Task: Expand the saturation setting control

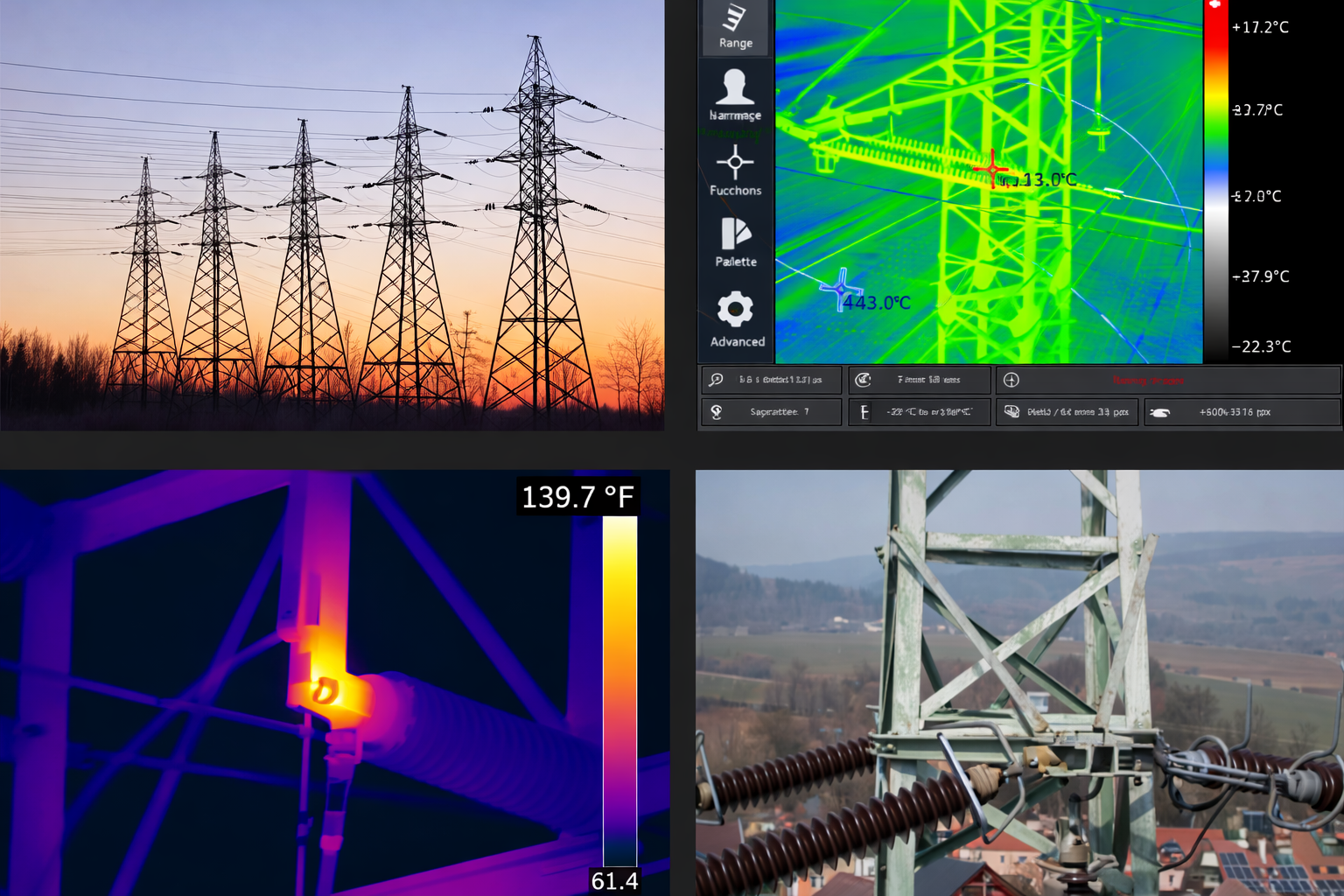Action: pos(770,411)
